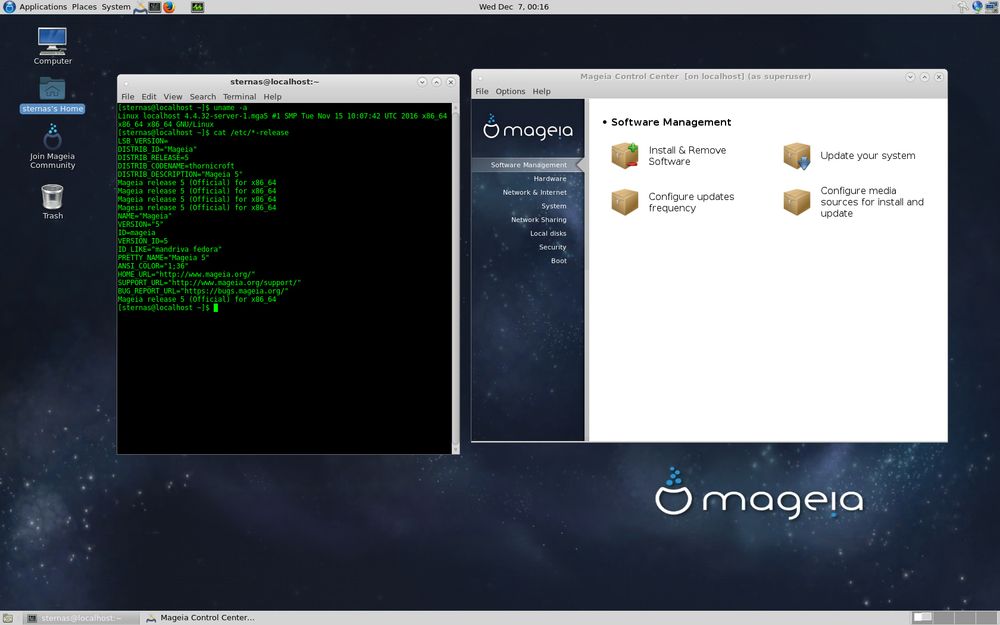1000x625 pixels.
Task: Go to the Security section
Action: point(552,247)
